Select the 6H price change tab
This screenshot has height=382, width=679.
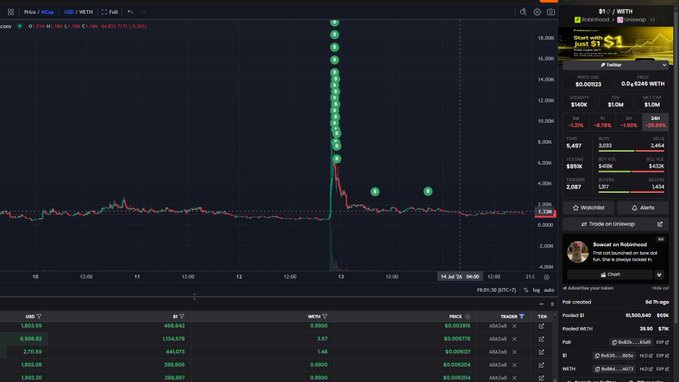(629, 122)
